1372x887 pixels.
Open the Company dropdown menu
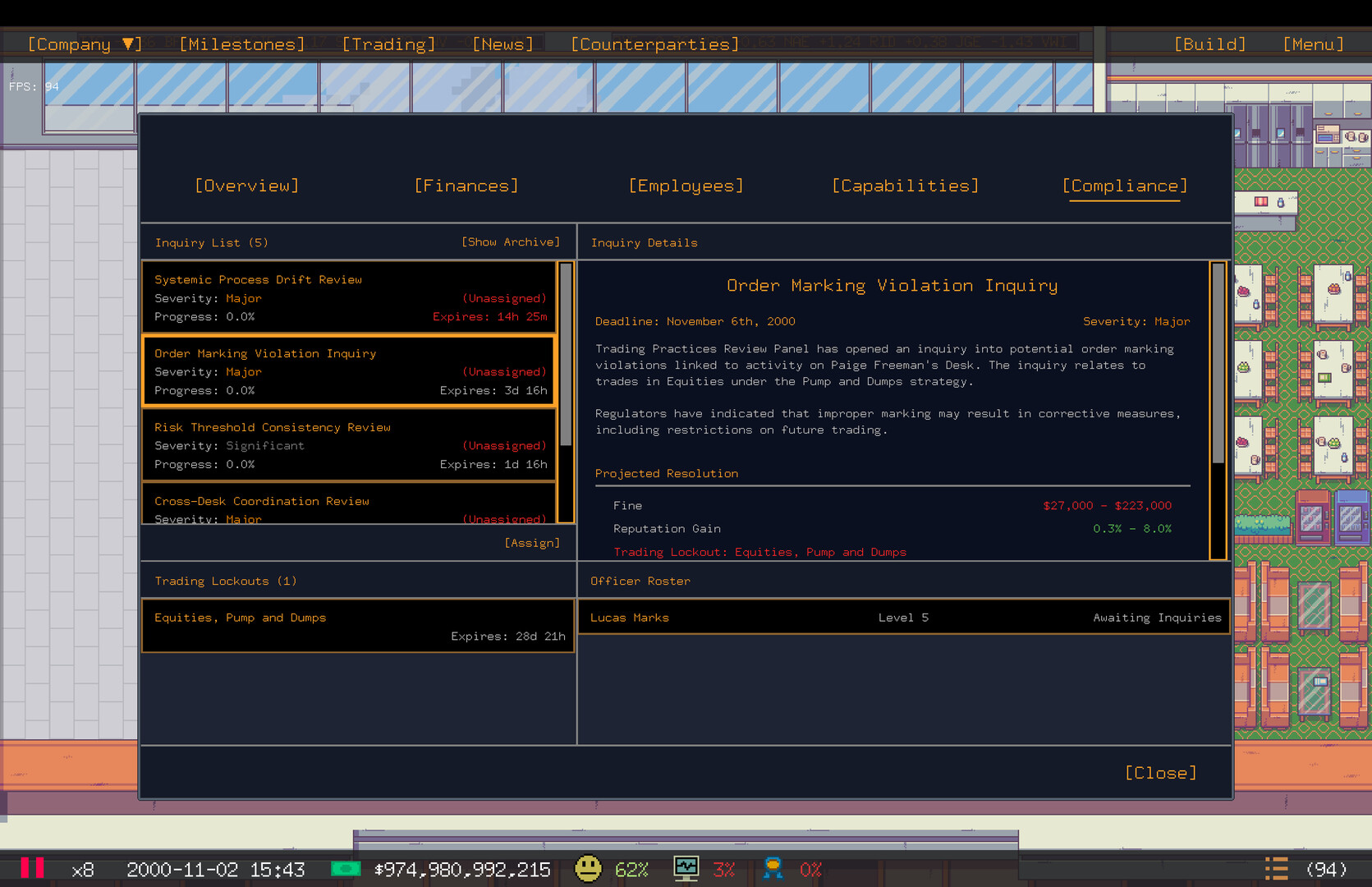83,44
